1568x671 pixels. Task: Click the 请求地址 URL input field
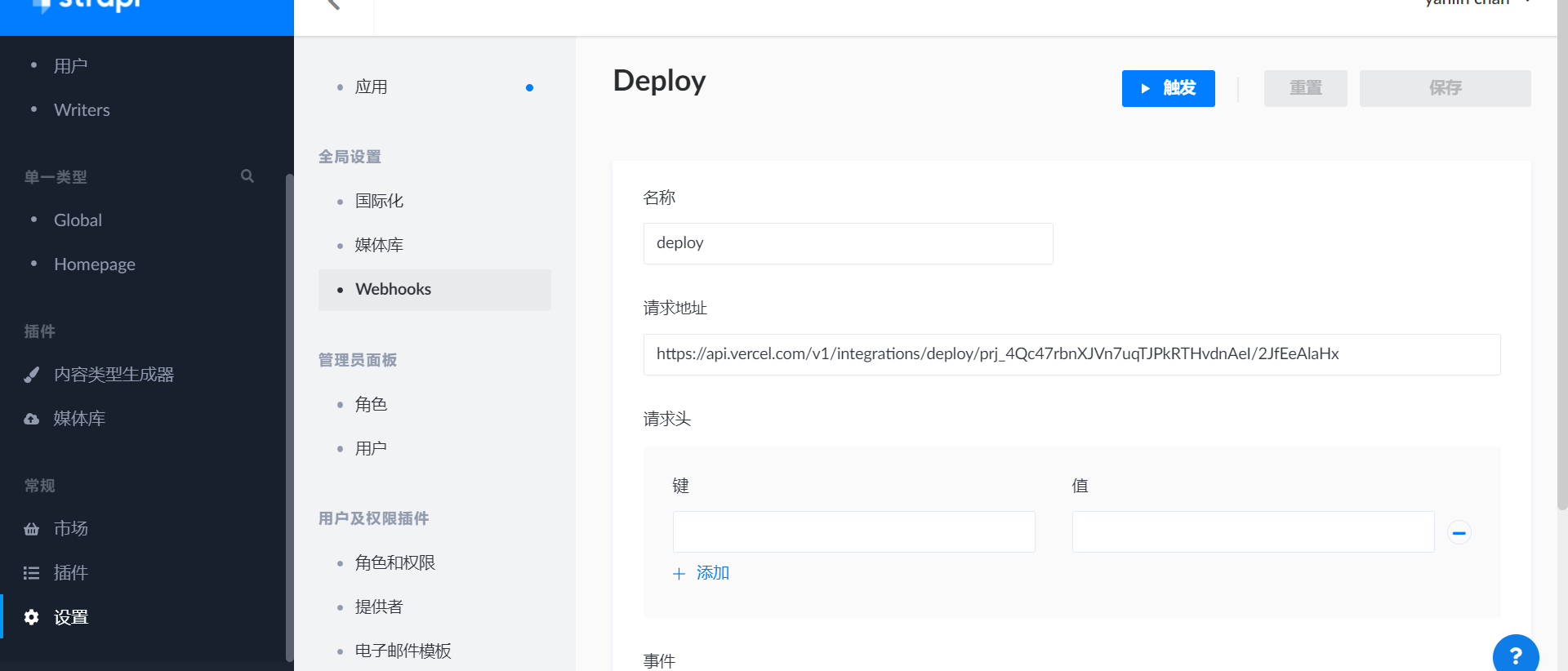tap(1071, 354)
